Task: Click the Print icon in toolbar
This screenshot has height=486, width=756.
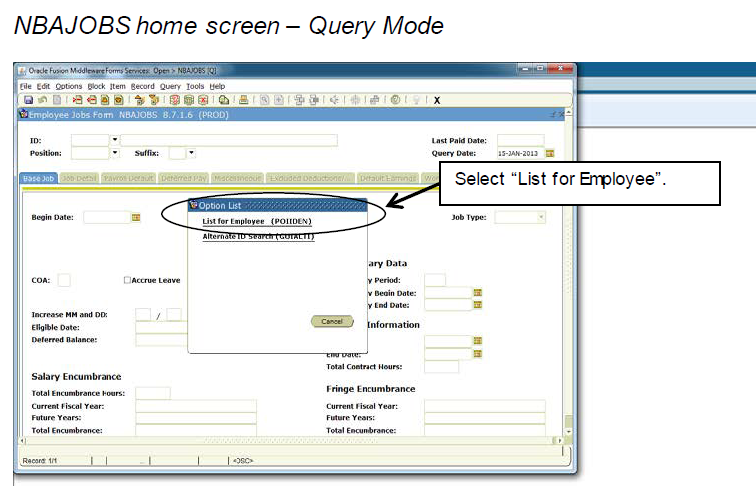Action: 243,100
